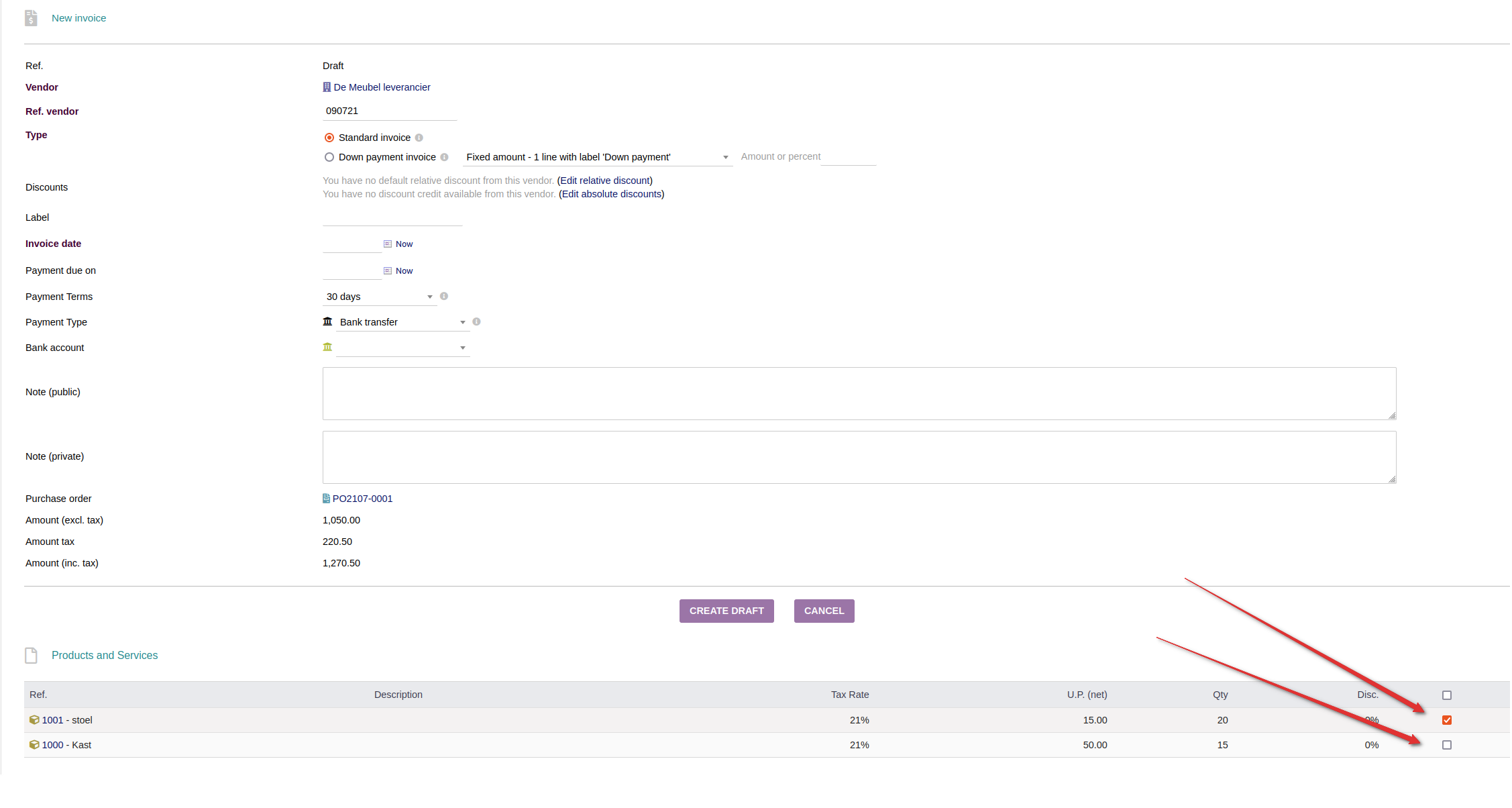Click the building icon next to De Meubel leverancier
Screen dimensions: 1512x808
point(327,87)
